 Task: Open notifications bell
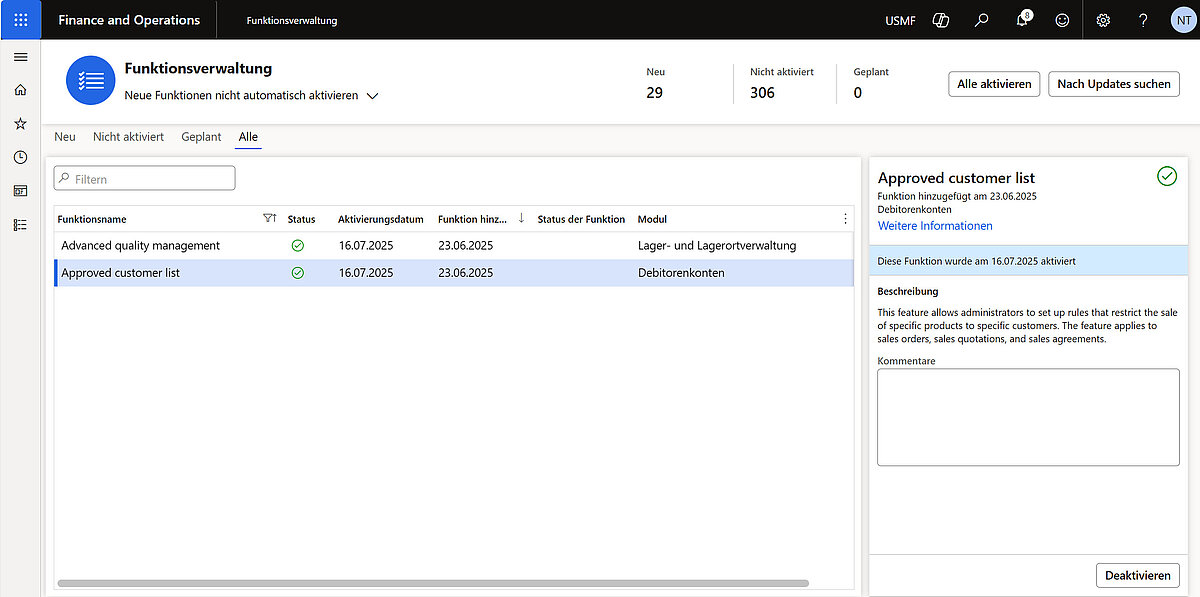pos(1023,20)
